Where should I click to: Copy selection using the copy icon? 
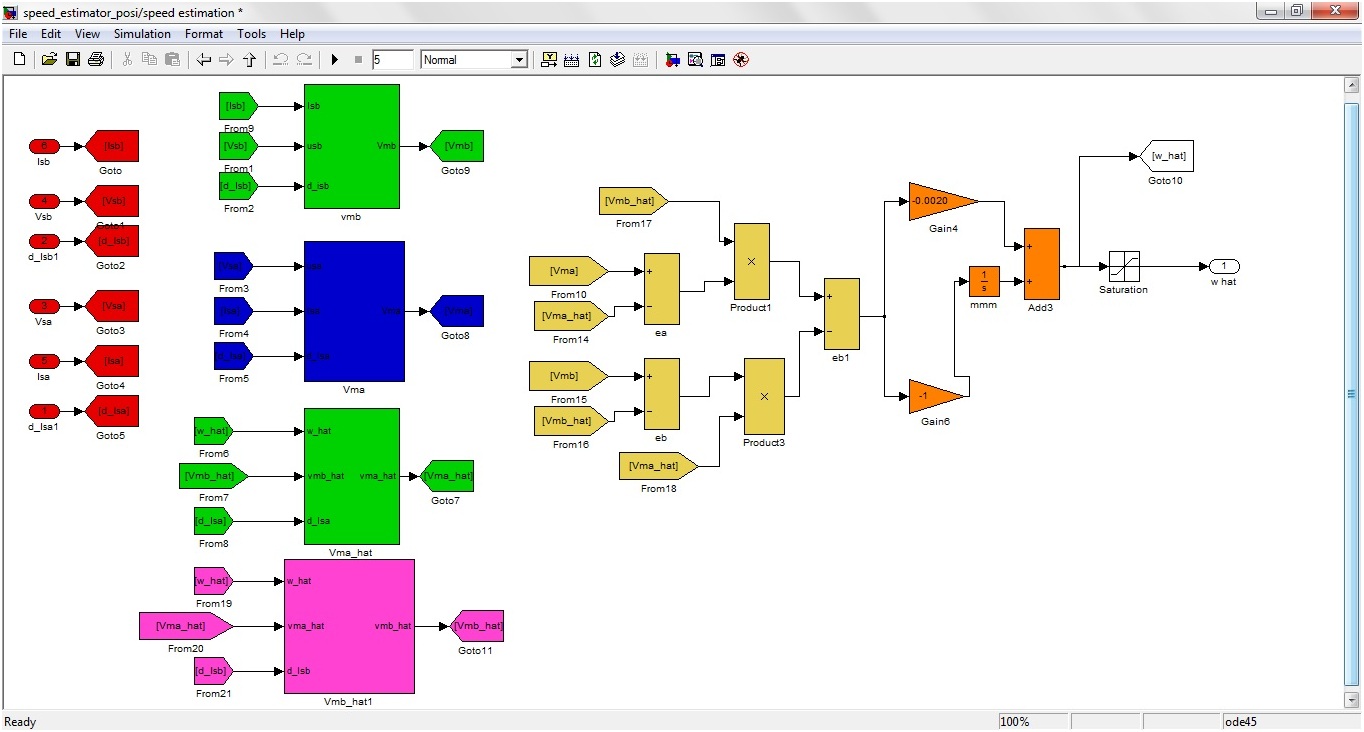pos(149,59)
